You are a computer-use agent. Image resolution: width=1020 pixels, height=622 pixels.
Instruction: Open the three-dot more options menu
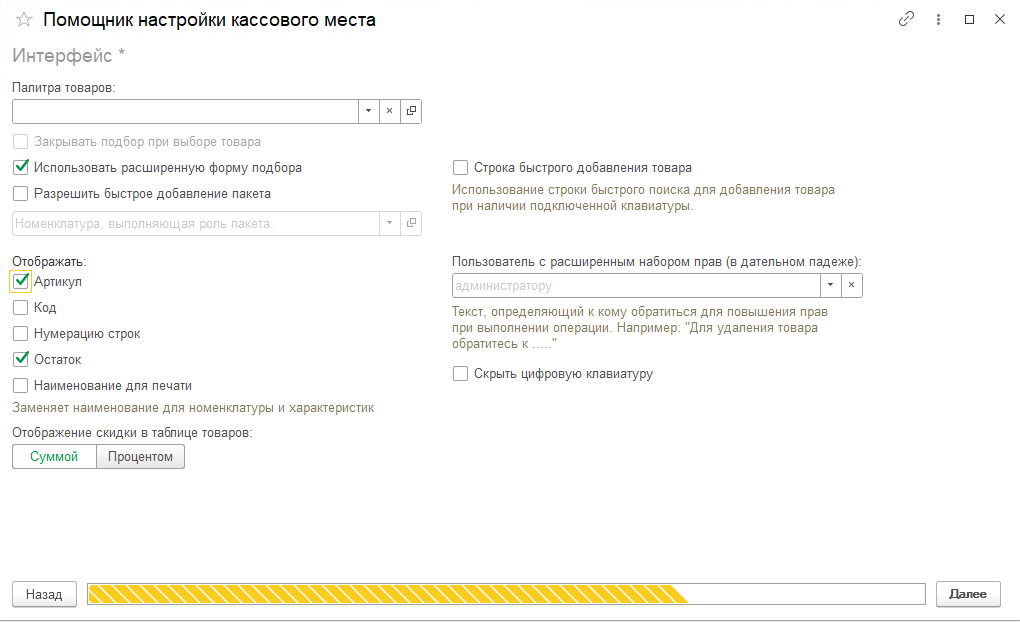point(938,19)
